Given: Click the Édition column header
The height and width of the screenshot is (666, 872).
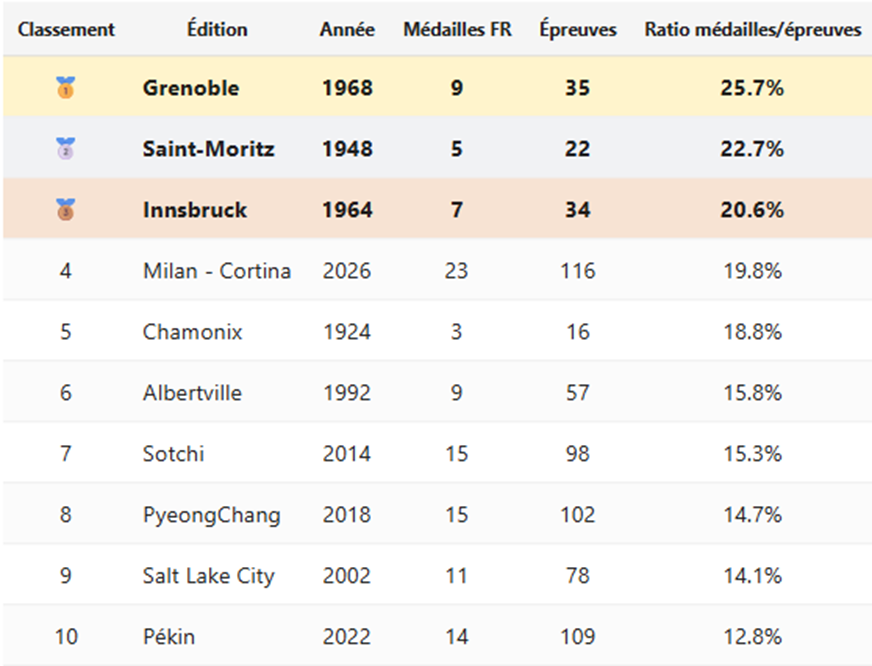Looking at the screenshot, I should pos(217,29).
